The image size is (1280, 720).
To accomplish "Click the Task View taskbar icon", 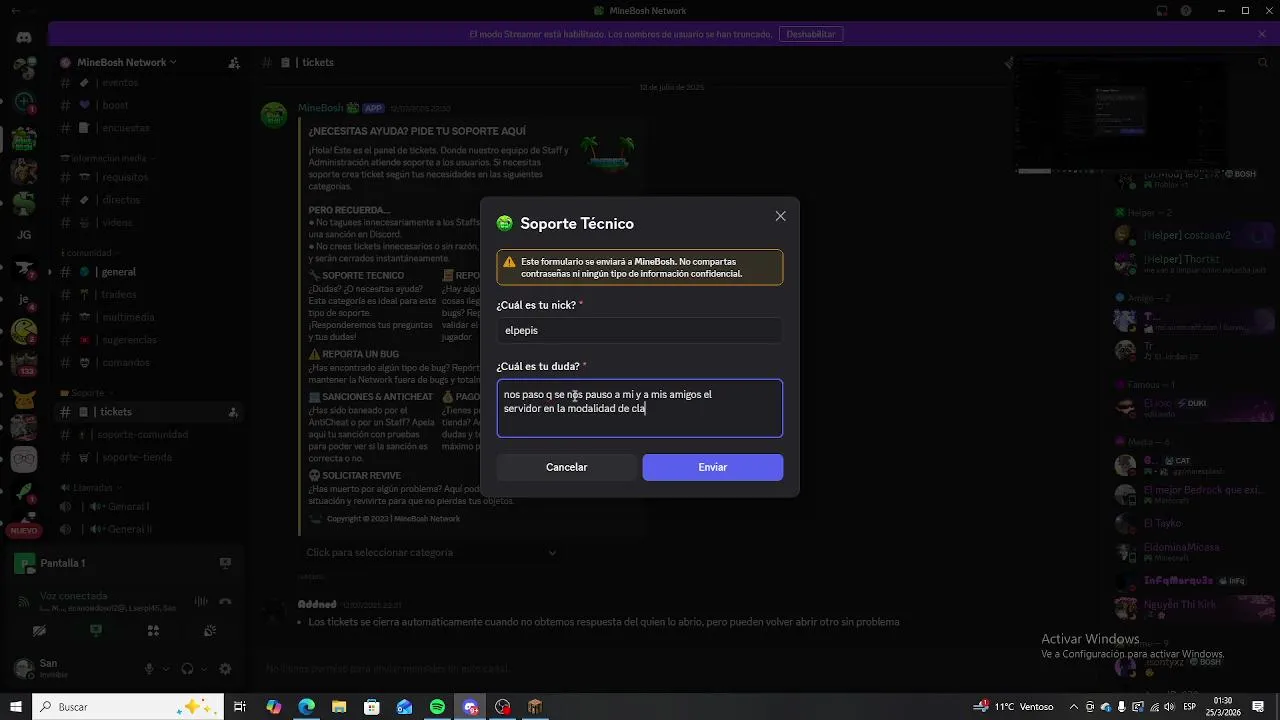I will [240, 707].
